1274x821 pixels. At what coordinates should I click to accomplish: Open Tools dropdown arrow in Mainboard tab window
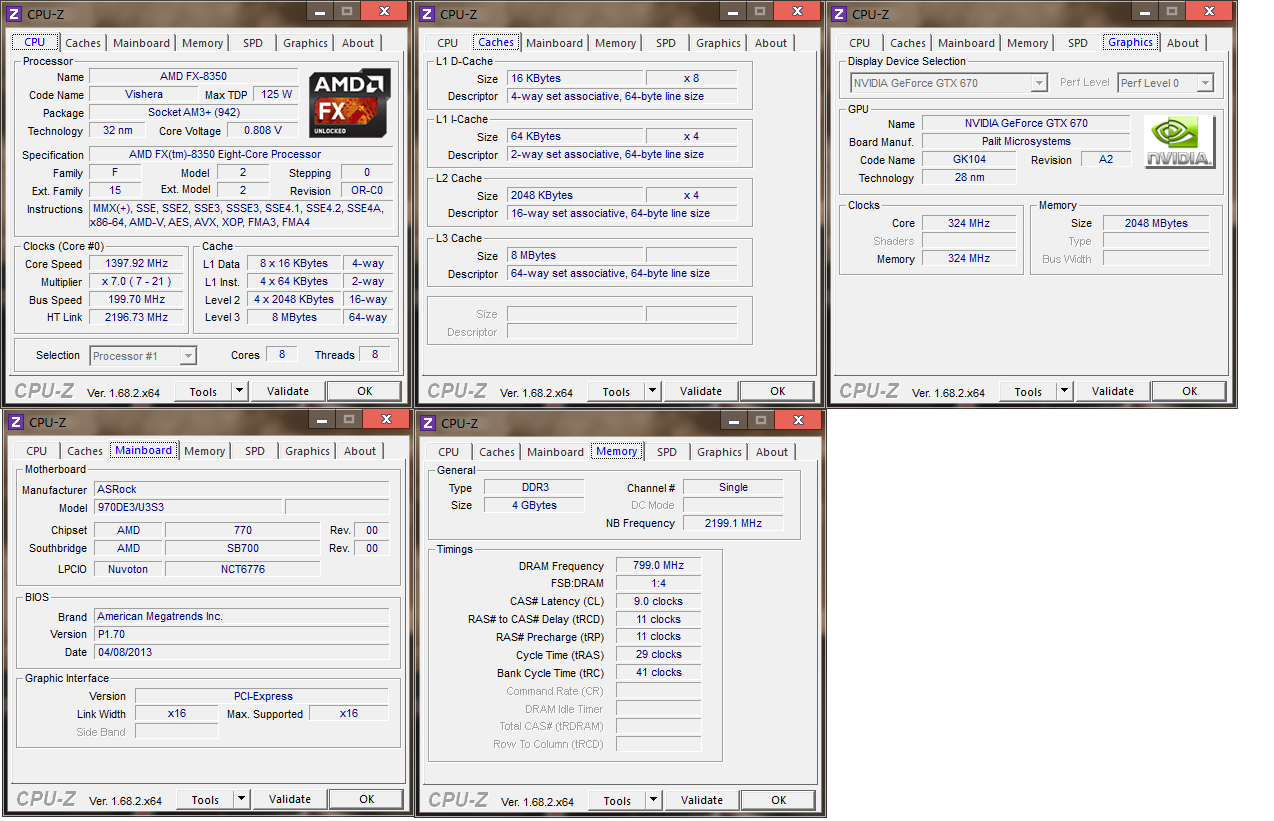242,799
